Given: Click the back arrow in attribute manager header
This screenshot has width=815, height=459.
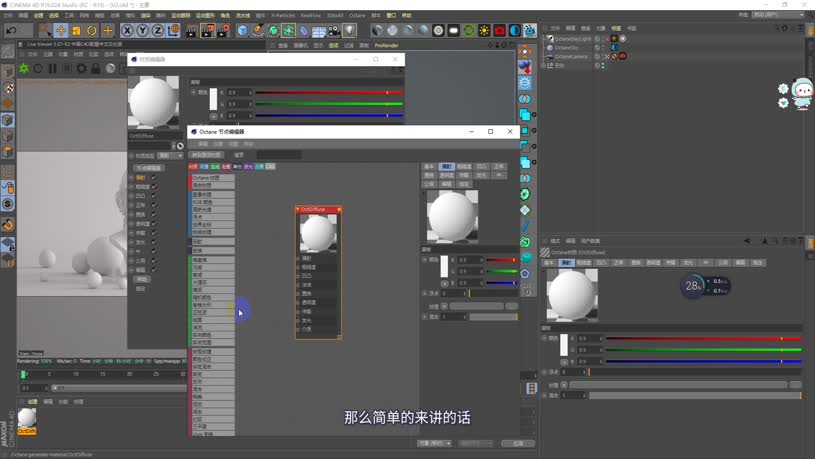Looking at the screenshot, I should pyautogui.click(x=747, y=241).
